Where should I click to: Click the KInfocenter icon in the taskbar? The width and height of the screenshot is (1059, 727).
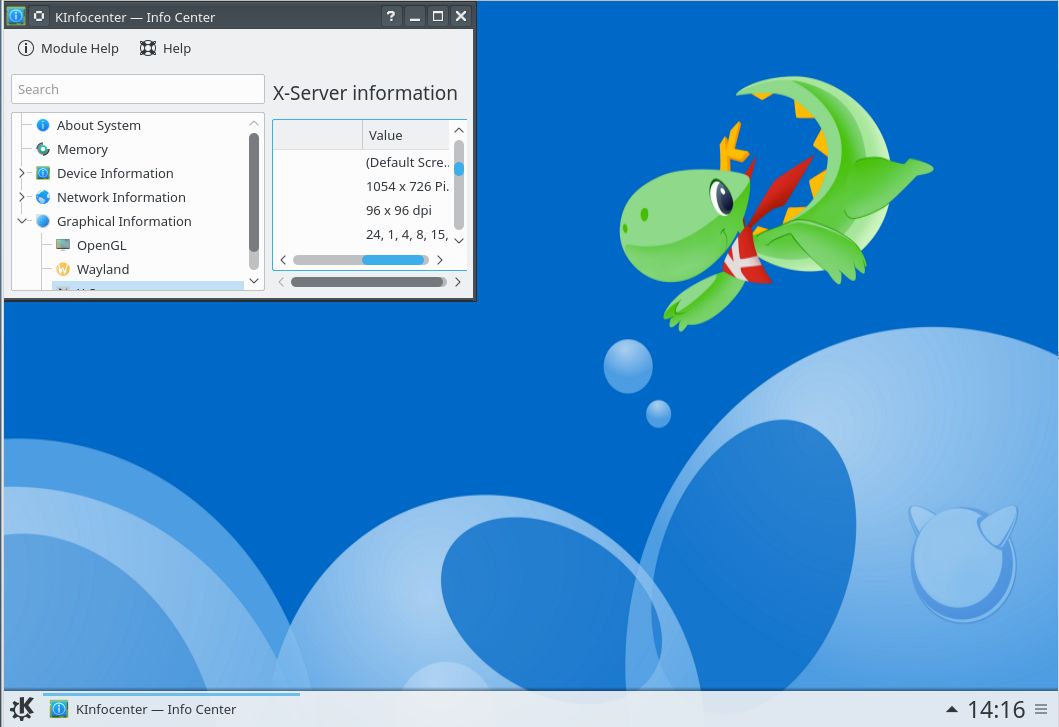tap(59, 709)
